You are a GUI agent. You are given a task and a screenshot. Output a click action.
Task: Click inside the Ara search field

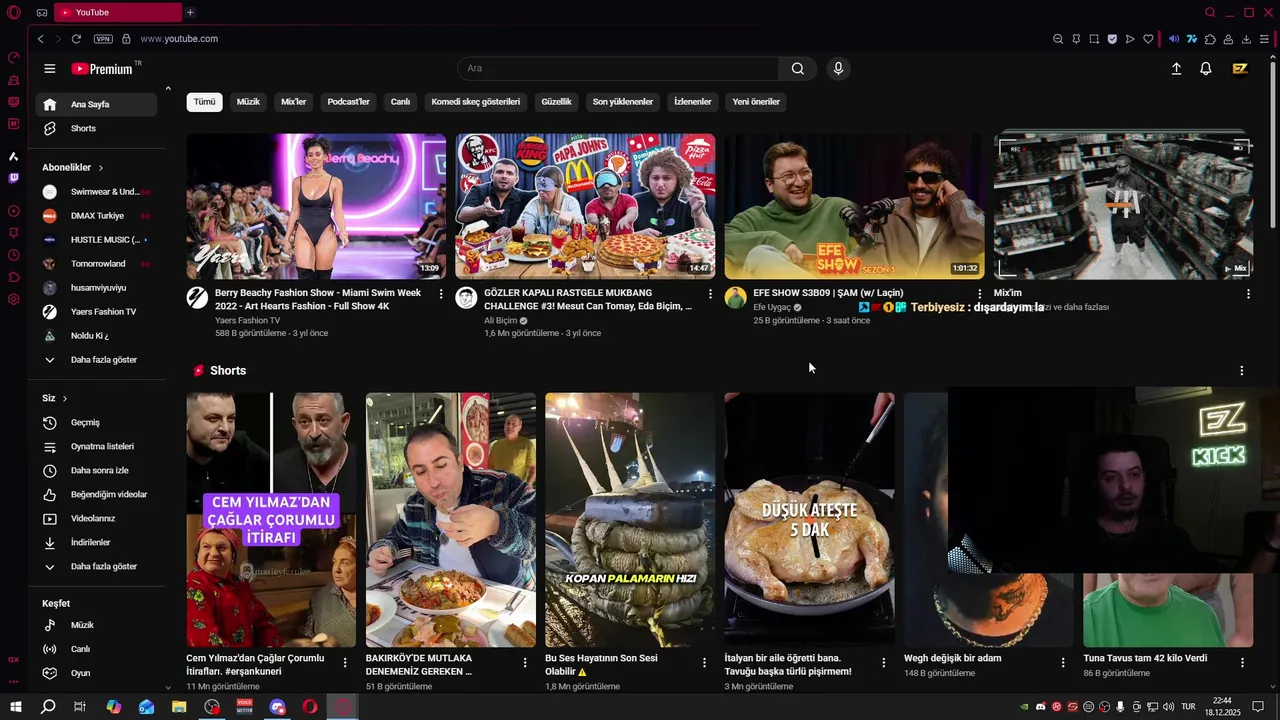pos(618,69)
